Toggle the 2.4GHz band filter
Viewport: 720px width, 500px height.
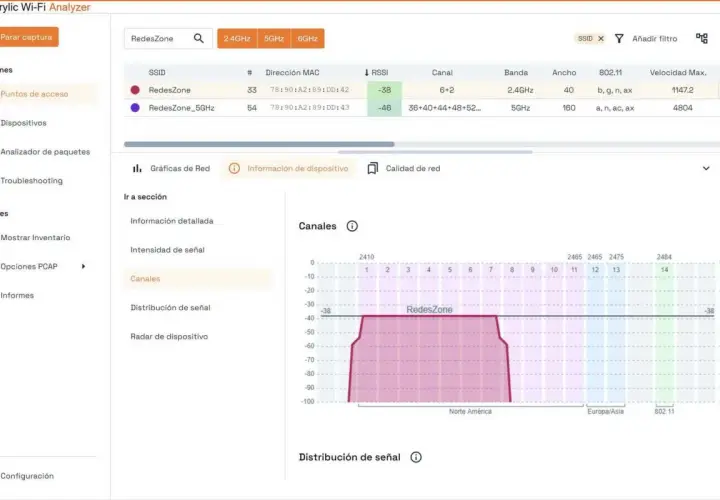[237, 39]
